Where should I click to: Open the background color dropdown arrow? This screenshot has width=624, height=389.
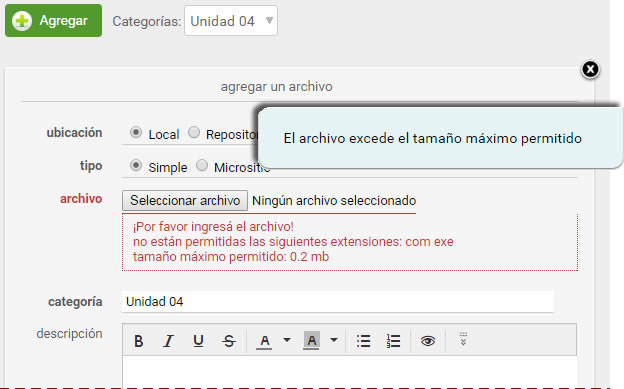point(334,340)
